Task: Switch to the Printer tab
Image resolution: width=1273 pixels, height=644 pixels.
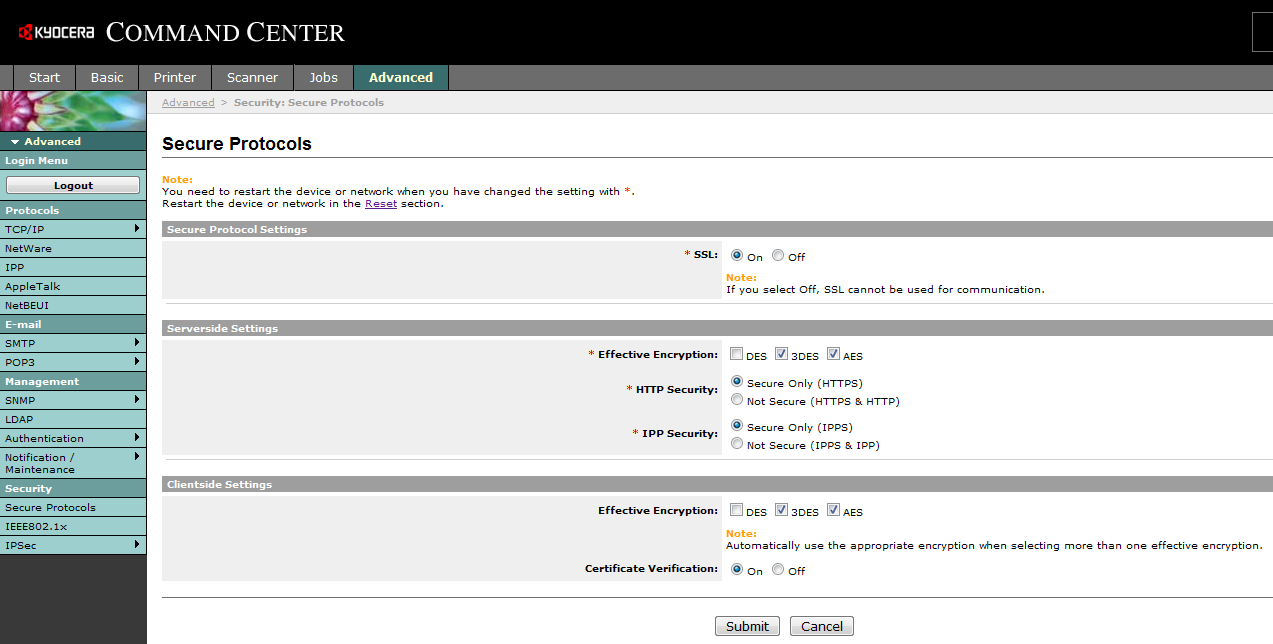Action: click(x=174, y=77)
